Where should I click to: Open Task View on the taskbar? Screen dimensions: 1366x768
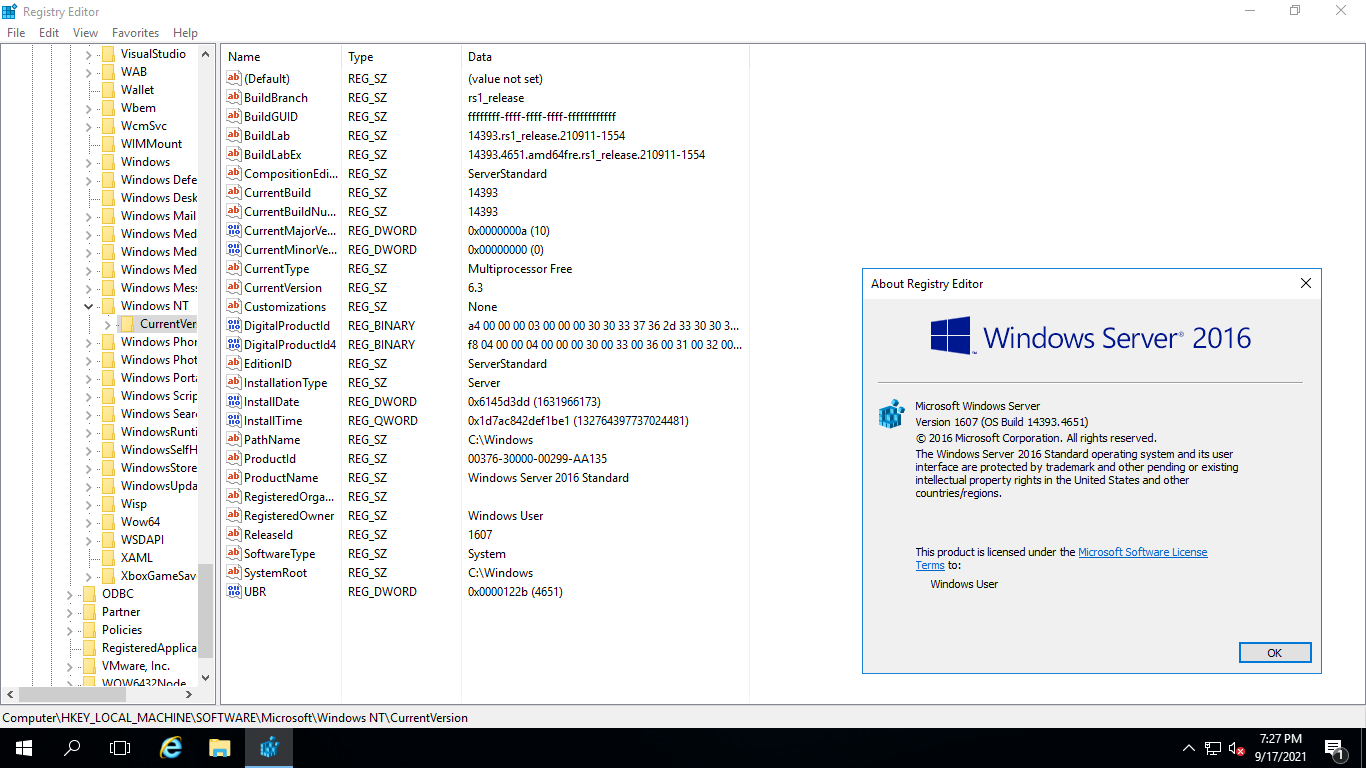point(120,747)
